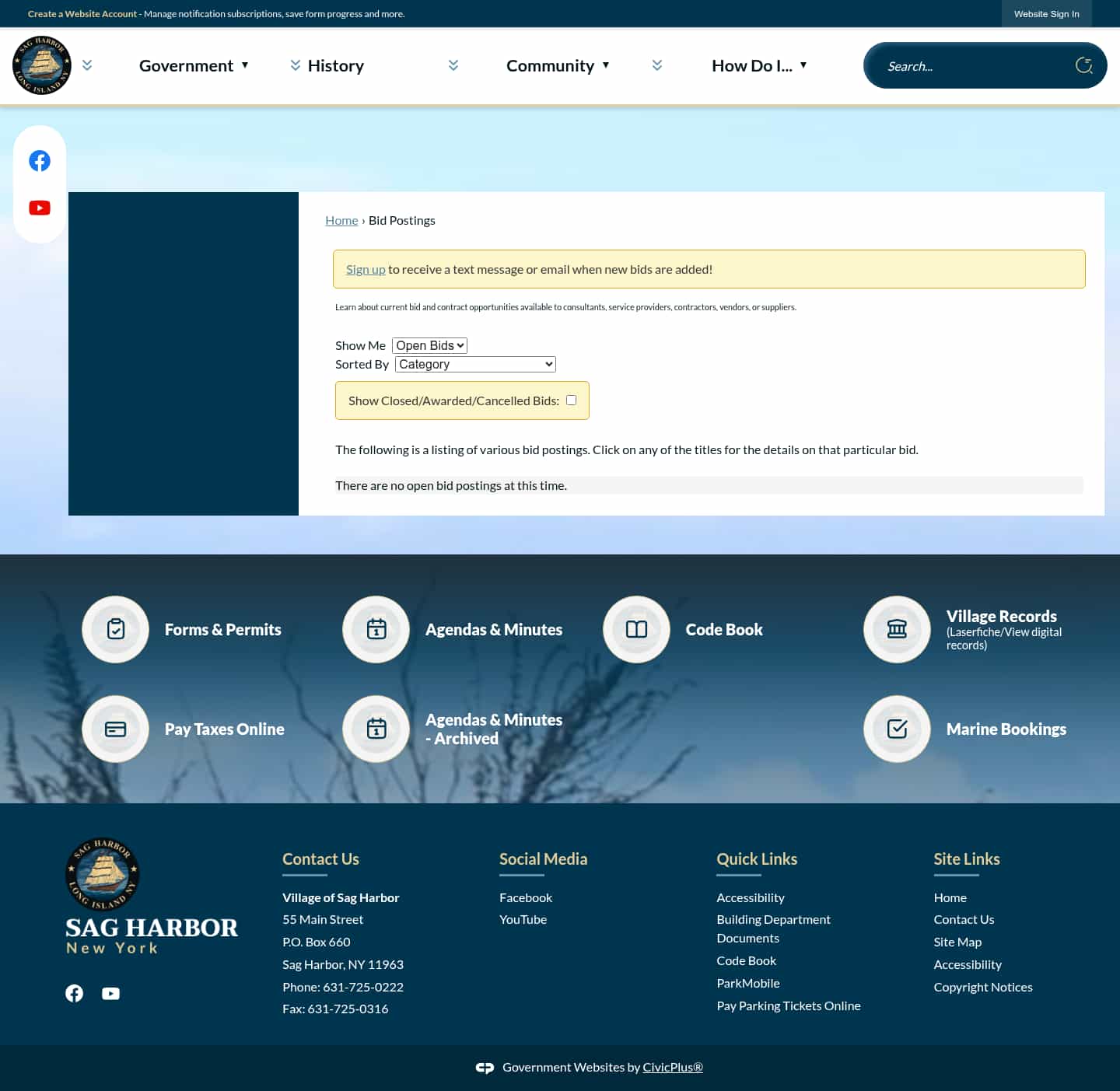Click the Sag Harbor ship logo in header
Viewport: 1120px width, 1091px height.
tap(42, 65)
